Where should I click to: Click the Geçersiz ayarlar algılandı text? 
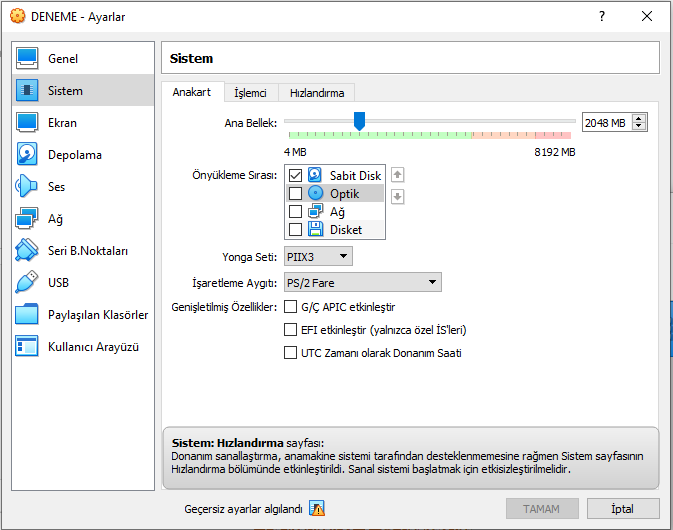(243, 509)
